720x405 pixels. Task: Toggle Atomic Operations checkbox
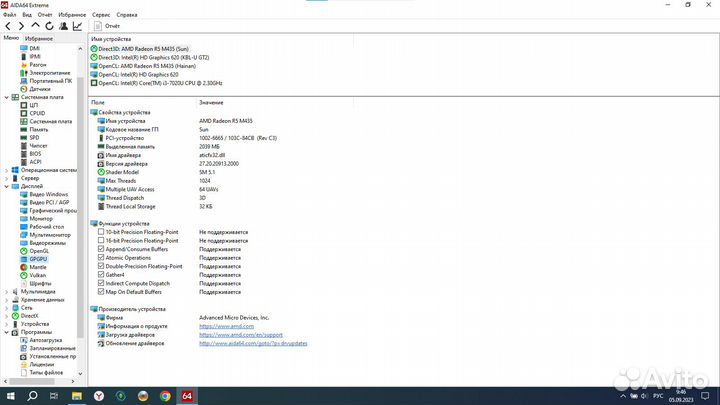tap(101, 258)
